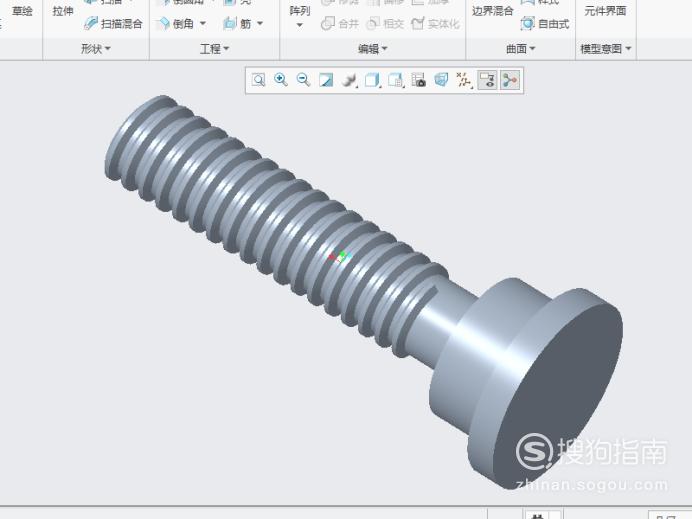Expand the 模型意图 group dropdown
This screenshot has width=692, height=519.
click(x=606, y=49)
